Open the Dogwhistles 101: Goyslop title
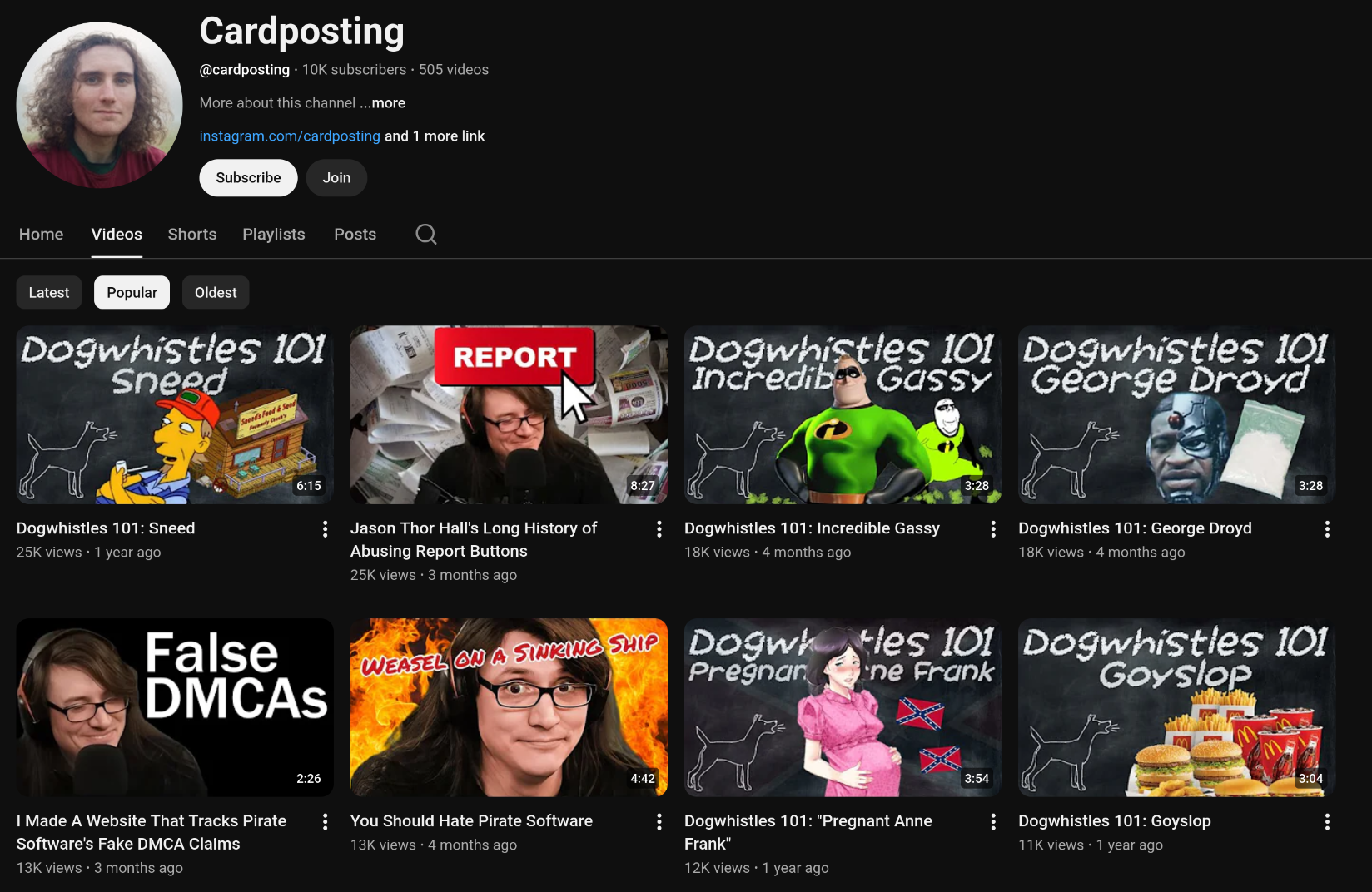 click(1115, 821)
